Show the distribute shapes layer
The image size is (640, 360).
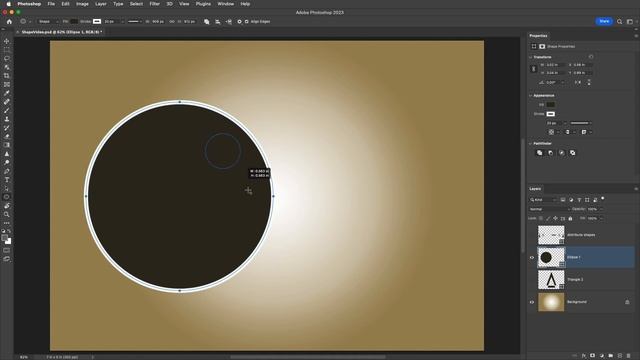pos(532,235)
